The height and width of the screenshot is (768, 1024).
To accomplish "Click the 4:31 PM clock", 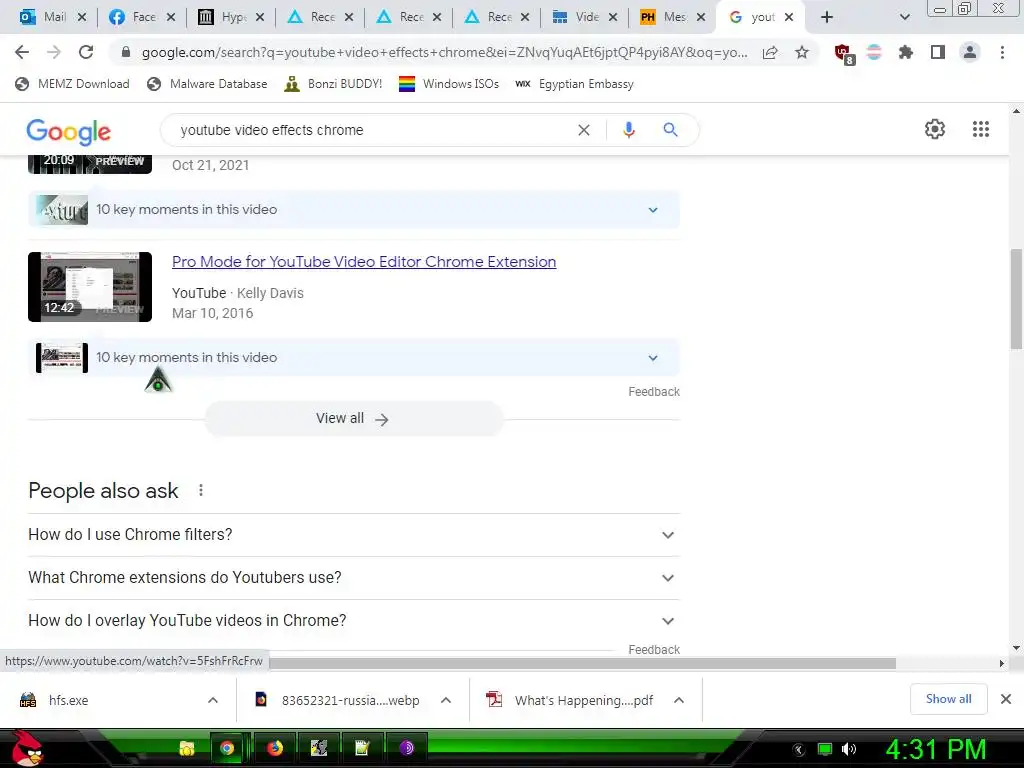I will (x=936, y=749).
